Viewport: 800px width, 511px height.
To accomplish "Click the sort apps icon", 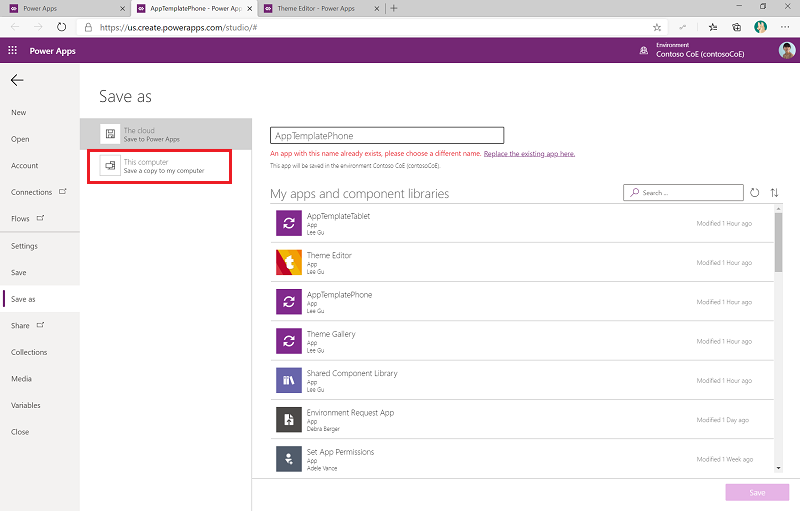I will pos(774,192).
